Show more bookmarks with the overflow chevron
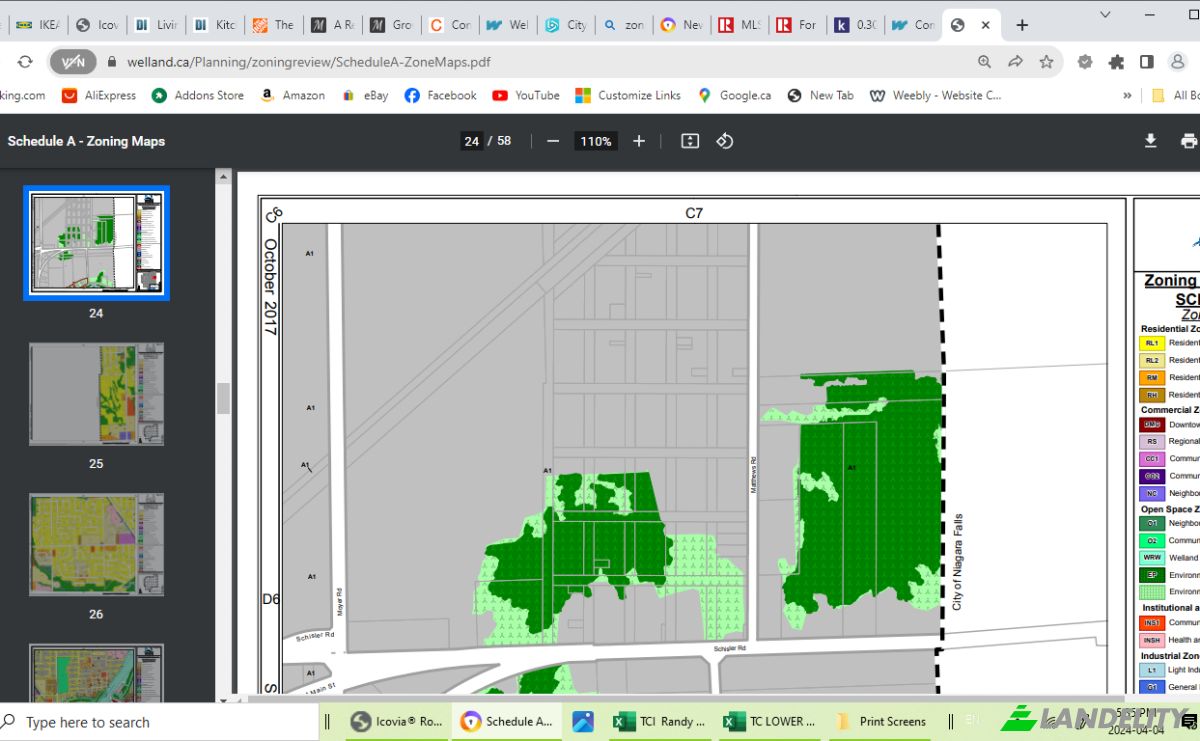 (x=1128, y=96)
